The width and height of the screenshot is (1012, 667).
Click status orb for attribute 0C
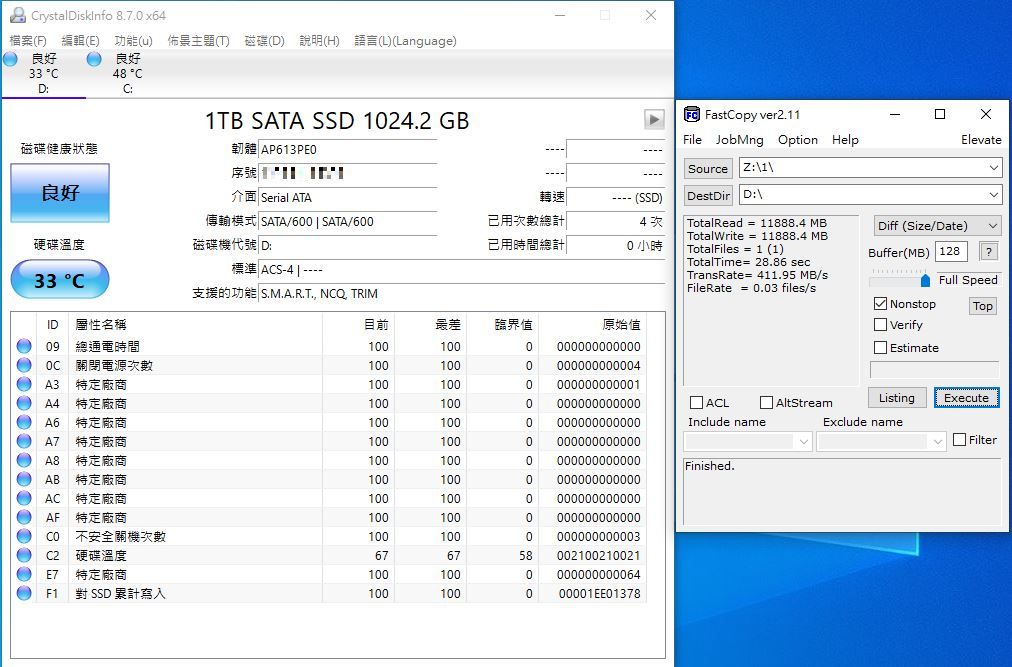24,365
